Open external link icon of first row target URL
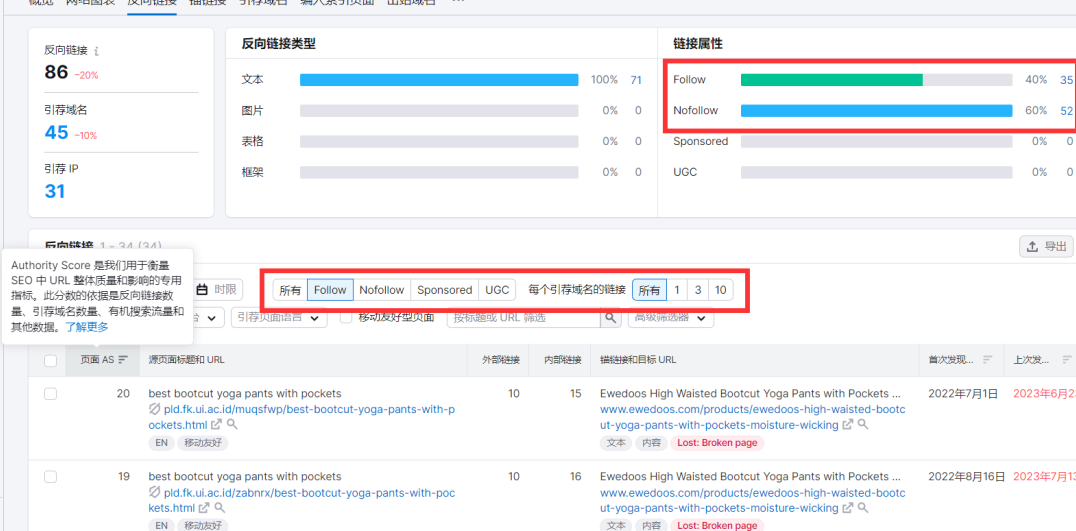 847,425
